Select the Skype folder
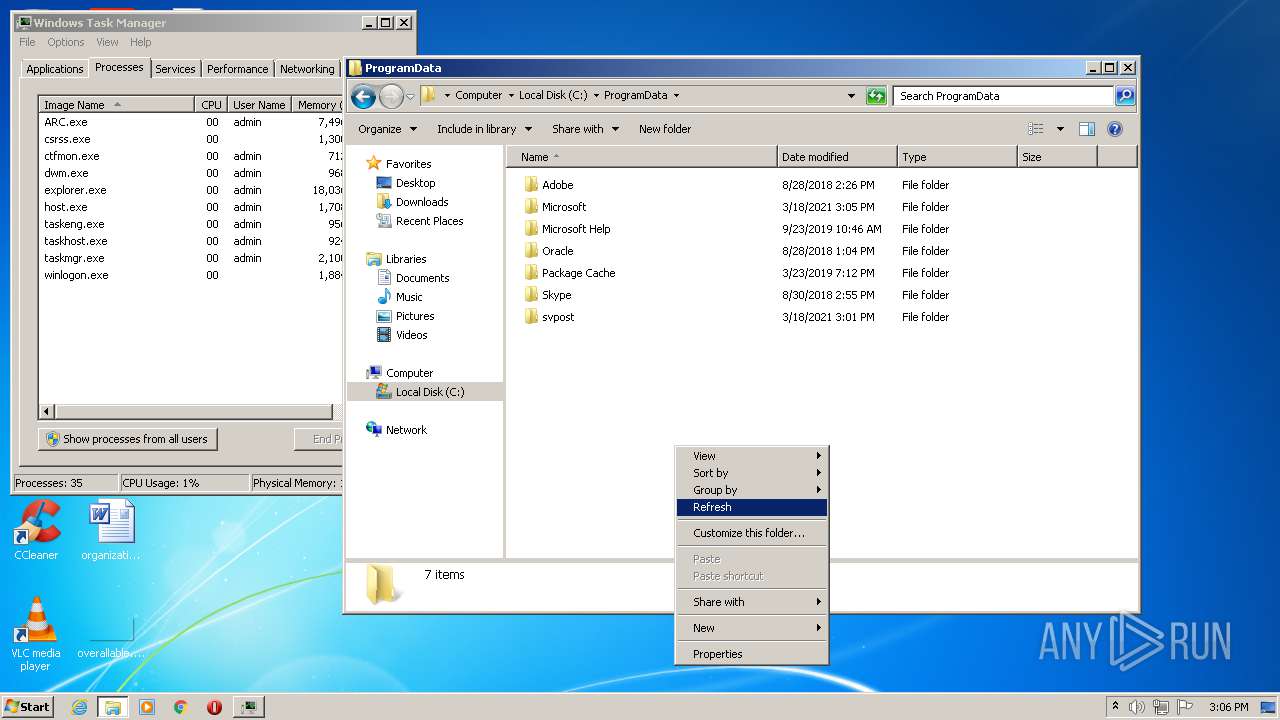 [548, 295]
